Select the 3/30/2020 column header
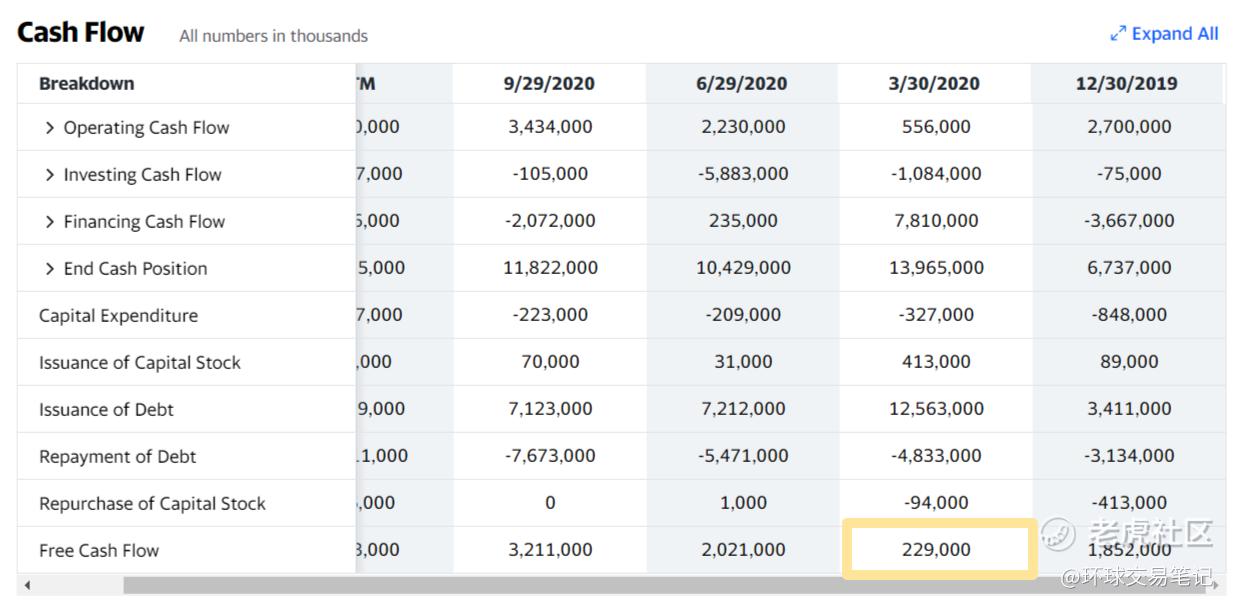The image size is (1237, 605). pos(935,84)
